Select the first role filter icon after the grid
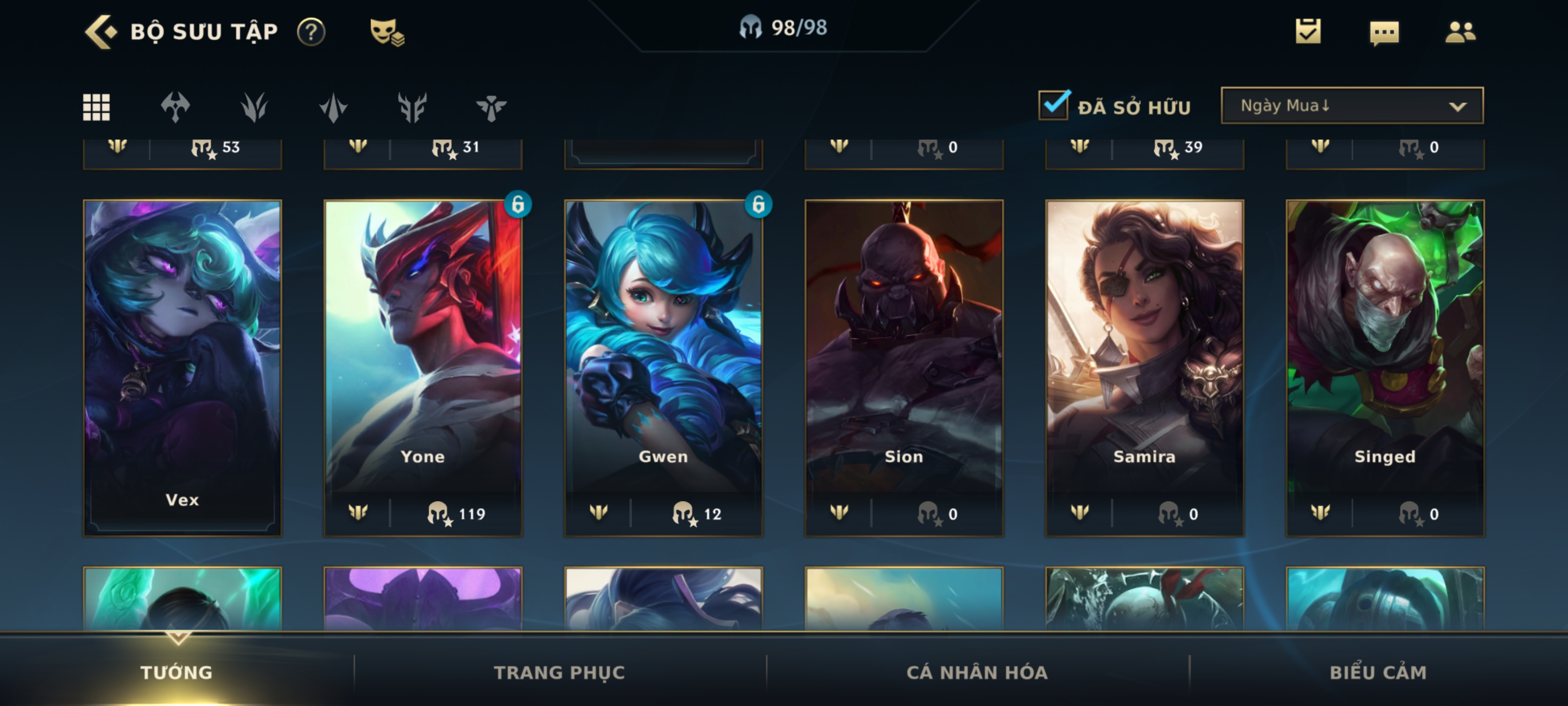 click(175, 107)
